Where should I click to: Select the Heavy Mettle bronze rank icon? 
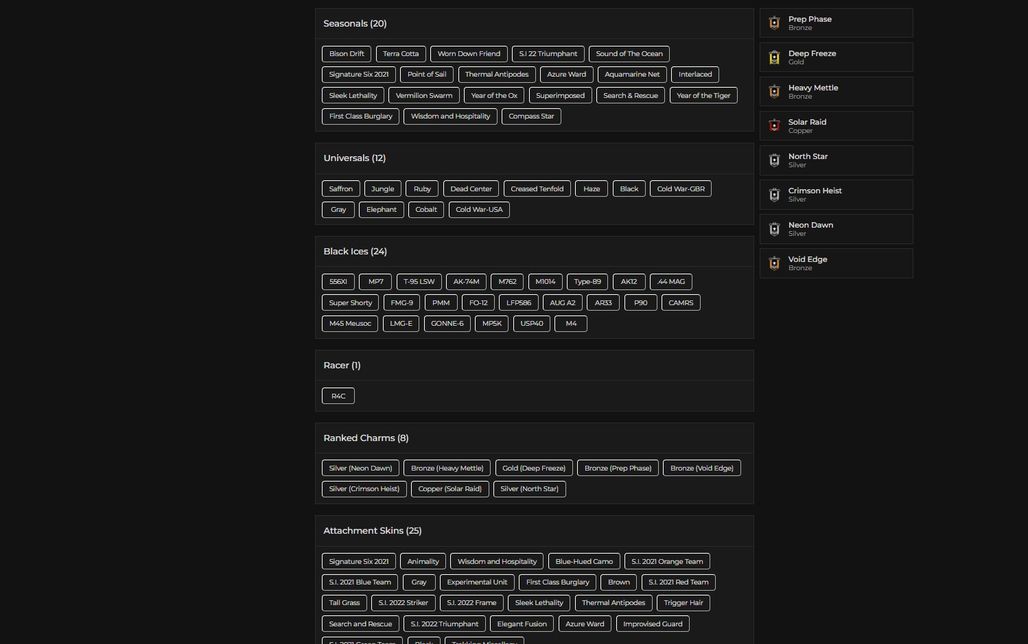[774, 91]
